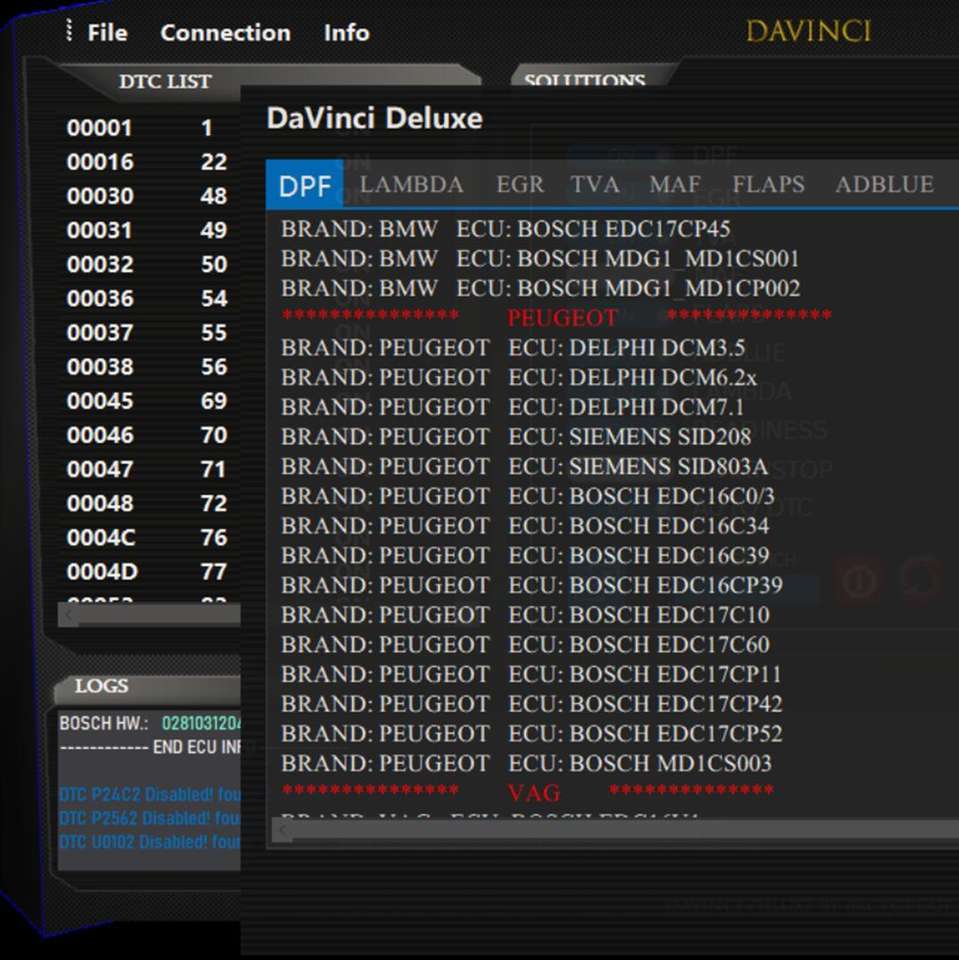959x960 pixels.
Task: Select DTC row 00031
Action: point(147,230)
